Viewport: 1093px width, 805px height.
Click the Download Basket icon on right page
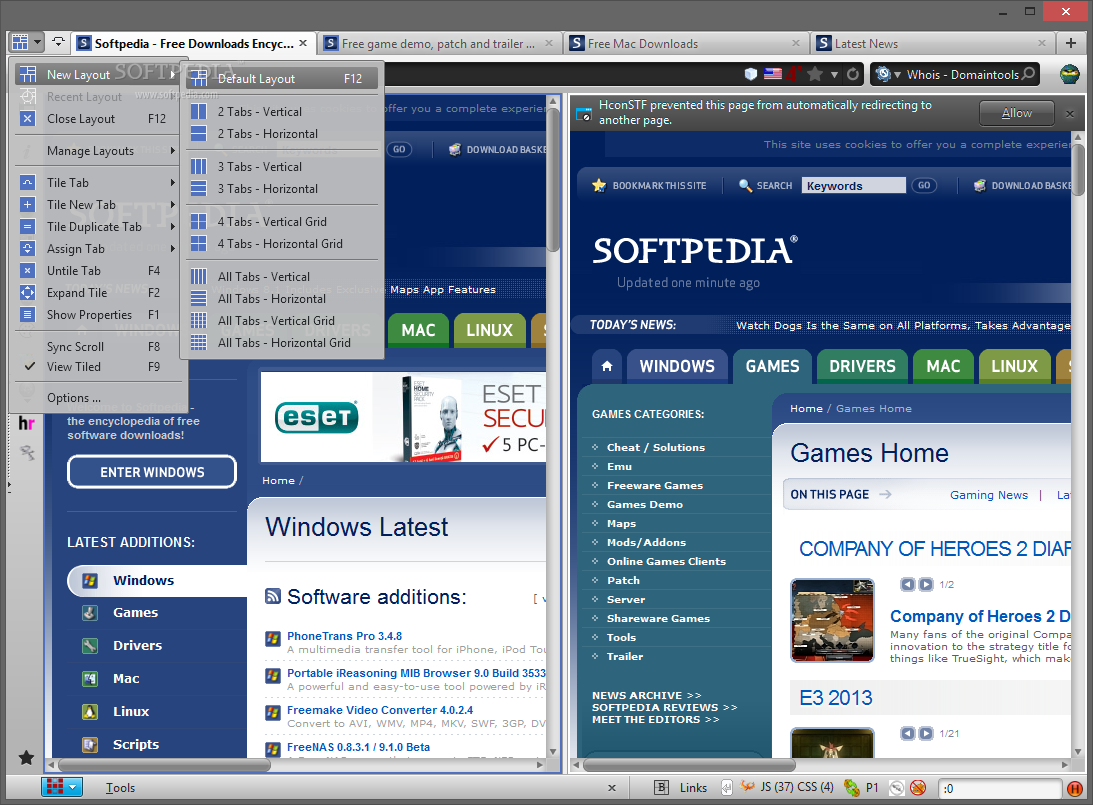980,185
